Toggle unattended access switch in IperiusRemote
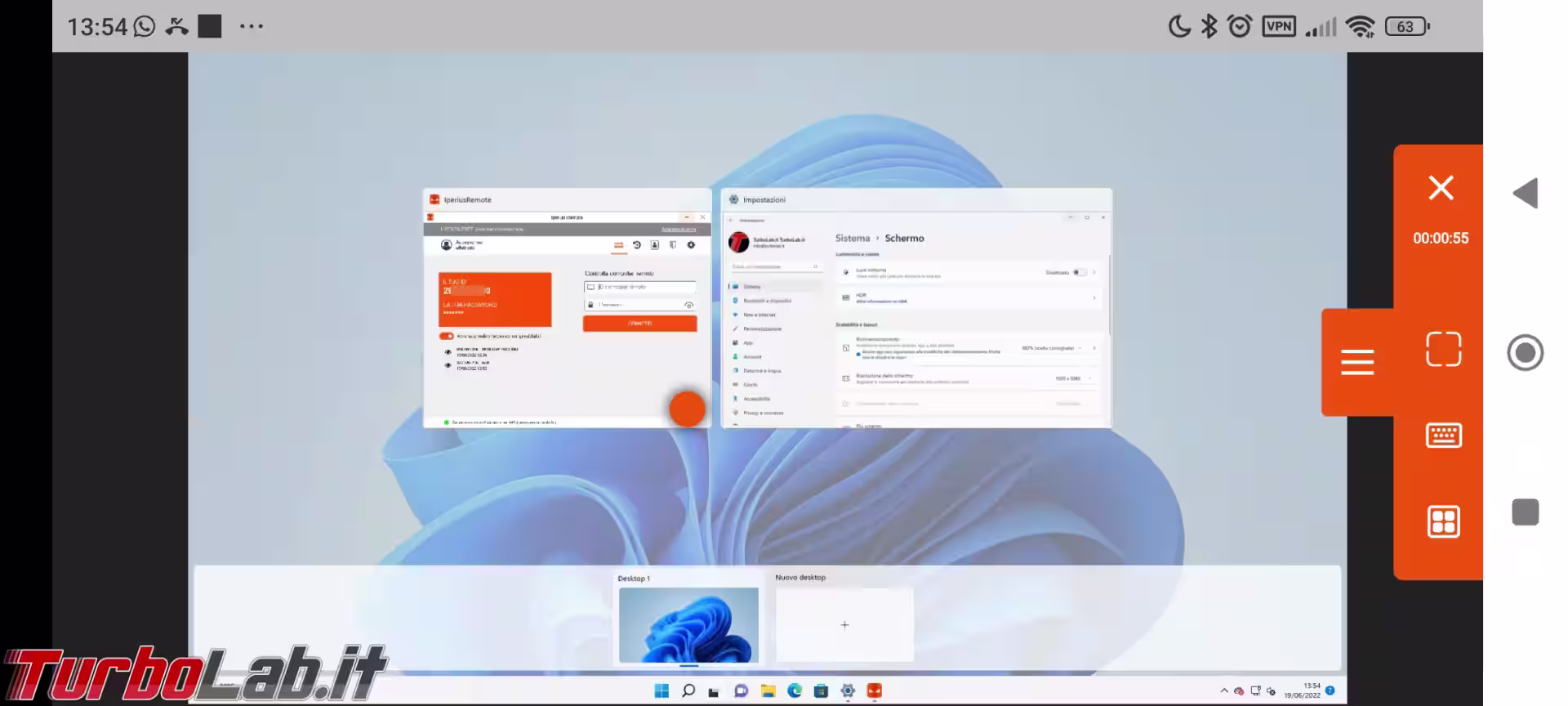The height and width of the screenshot is (706, 1568). (446, 336)
